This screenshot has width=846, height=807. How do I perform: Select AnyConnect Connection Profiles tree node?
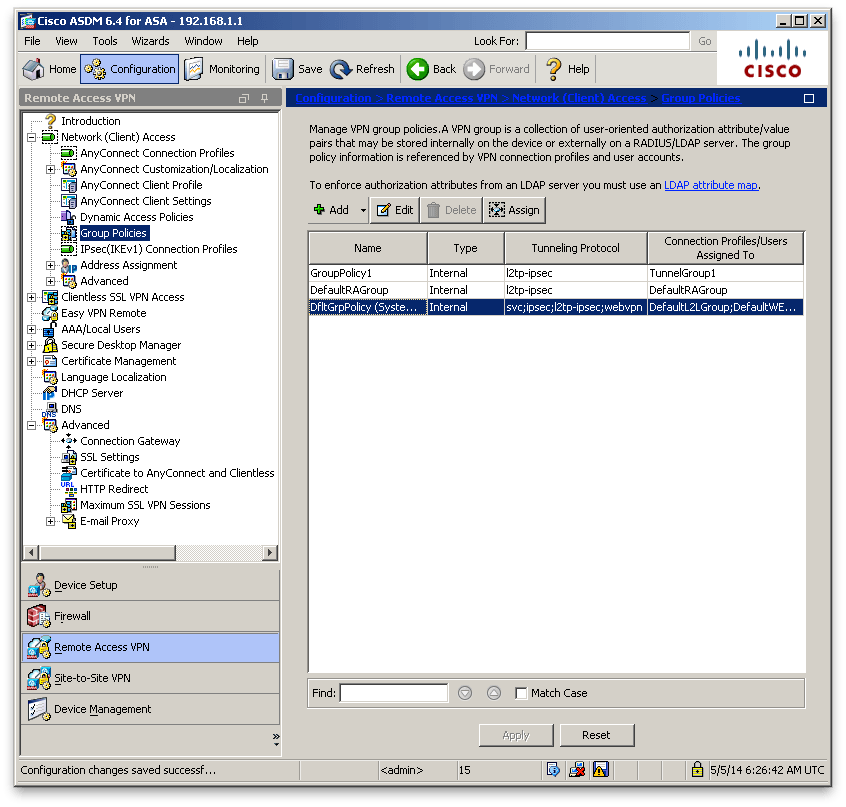point(157,153)
